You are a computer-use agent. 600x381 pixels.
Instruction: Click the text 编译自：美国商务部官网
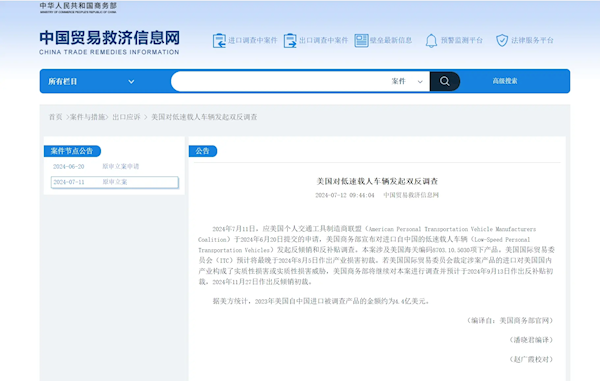(510, 321)
